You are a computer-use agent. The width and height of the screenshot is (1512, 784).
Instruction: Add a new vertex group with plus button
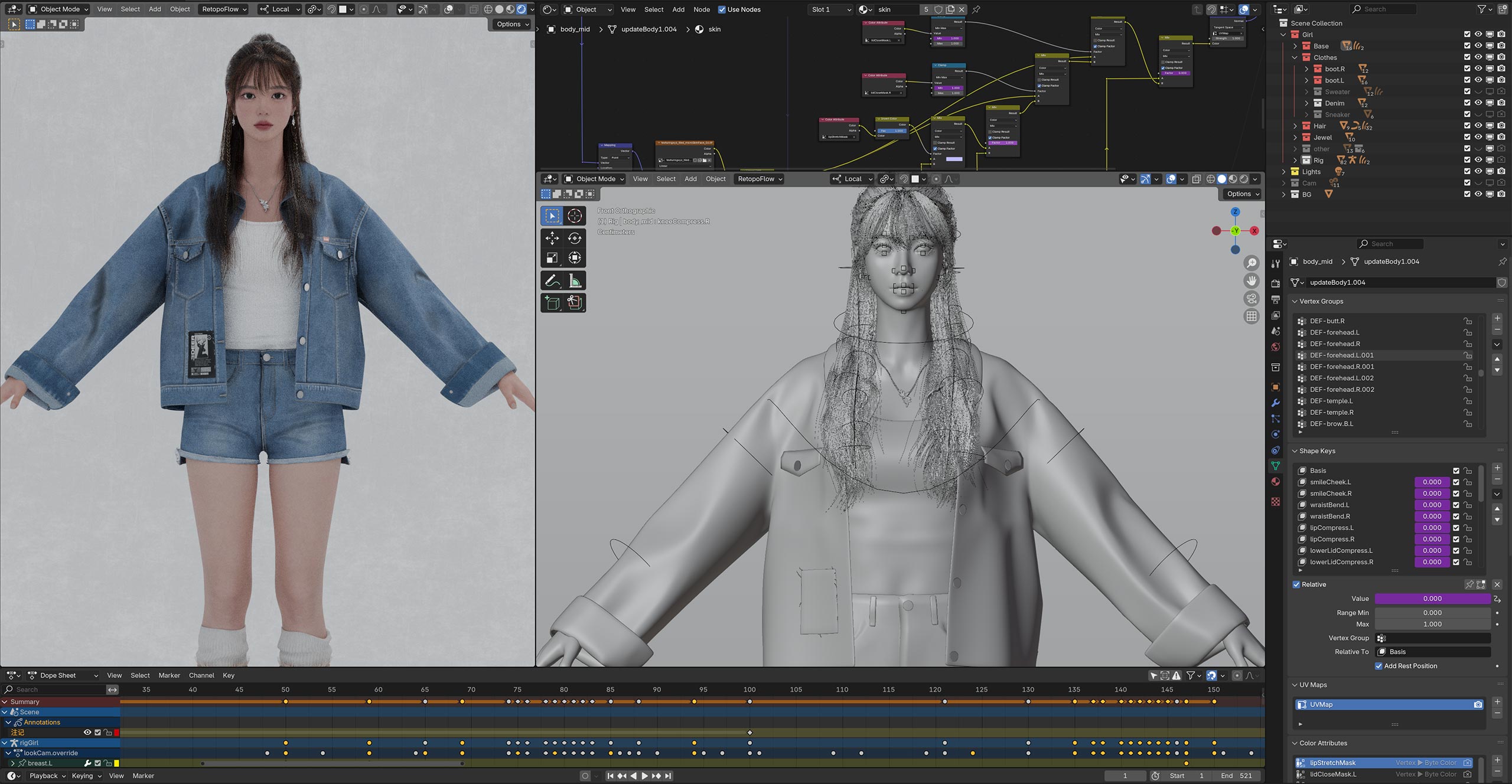pyautogui.click(x=1497, y=318)
